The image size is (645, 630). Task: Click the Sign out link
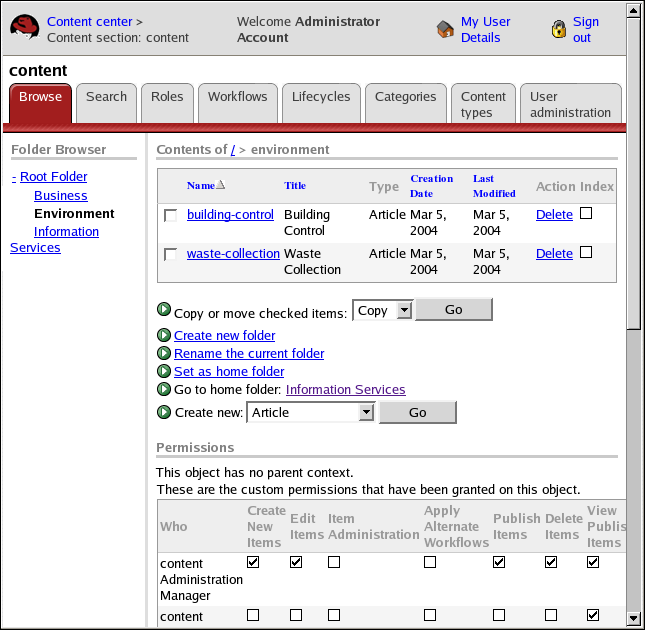586,29
